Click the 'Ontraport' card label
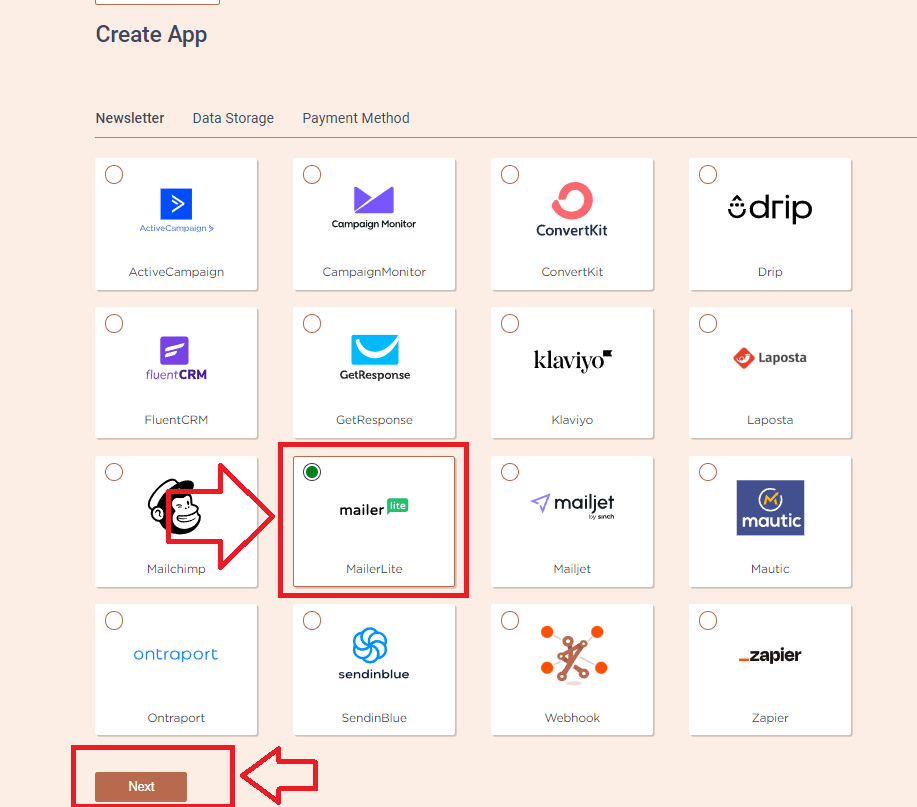Viewport: 917px width, 807px height. (176, 718)
